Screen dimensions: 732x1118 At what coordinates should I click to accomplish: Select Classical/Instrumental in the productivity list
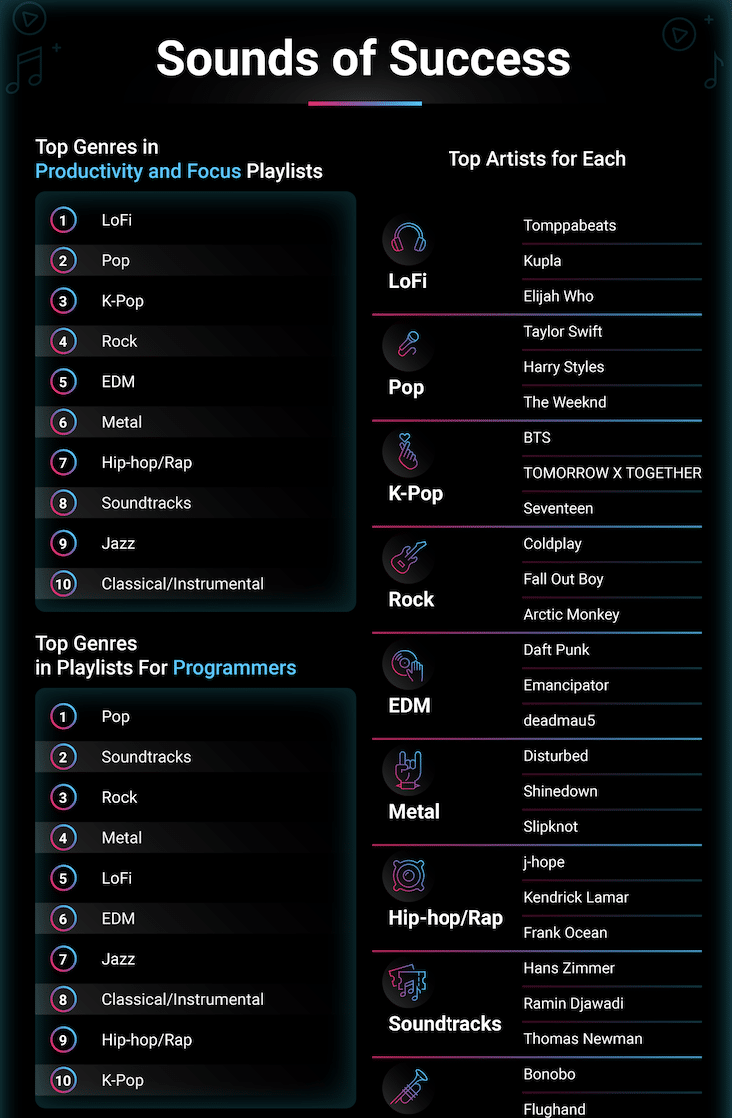(182, 584)
